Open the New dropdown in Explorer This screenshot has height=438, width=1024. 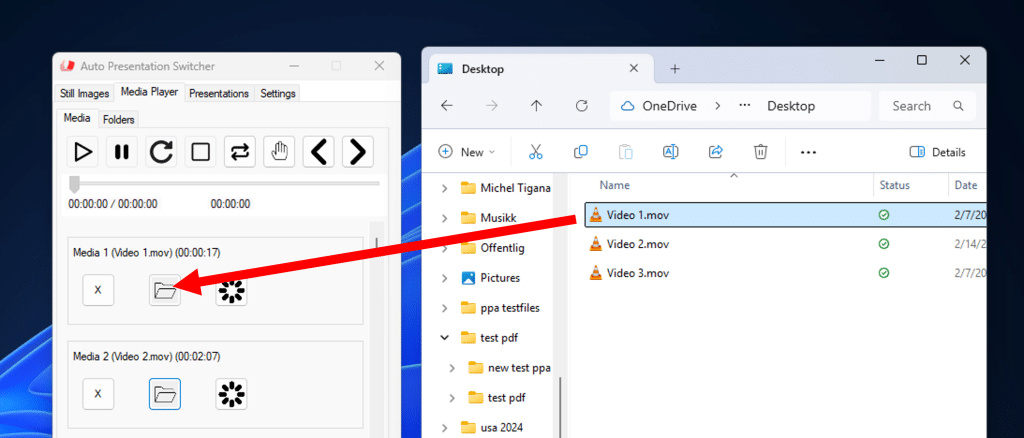tap(466, 152)
